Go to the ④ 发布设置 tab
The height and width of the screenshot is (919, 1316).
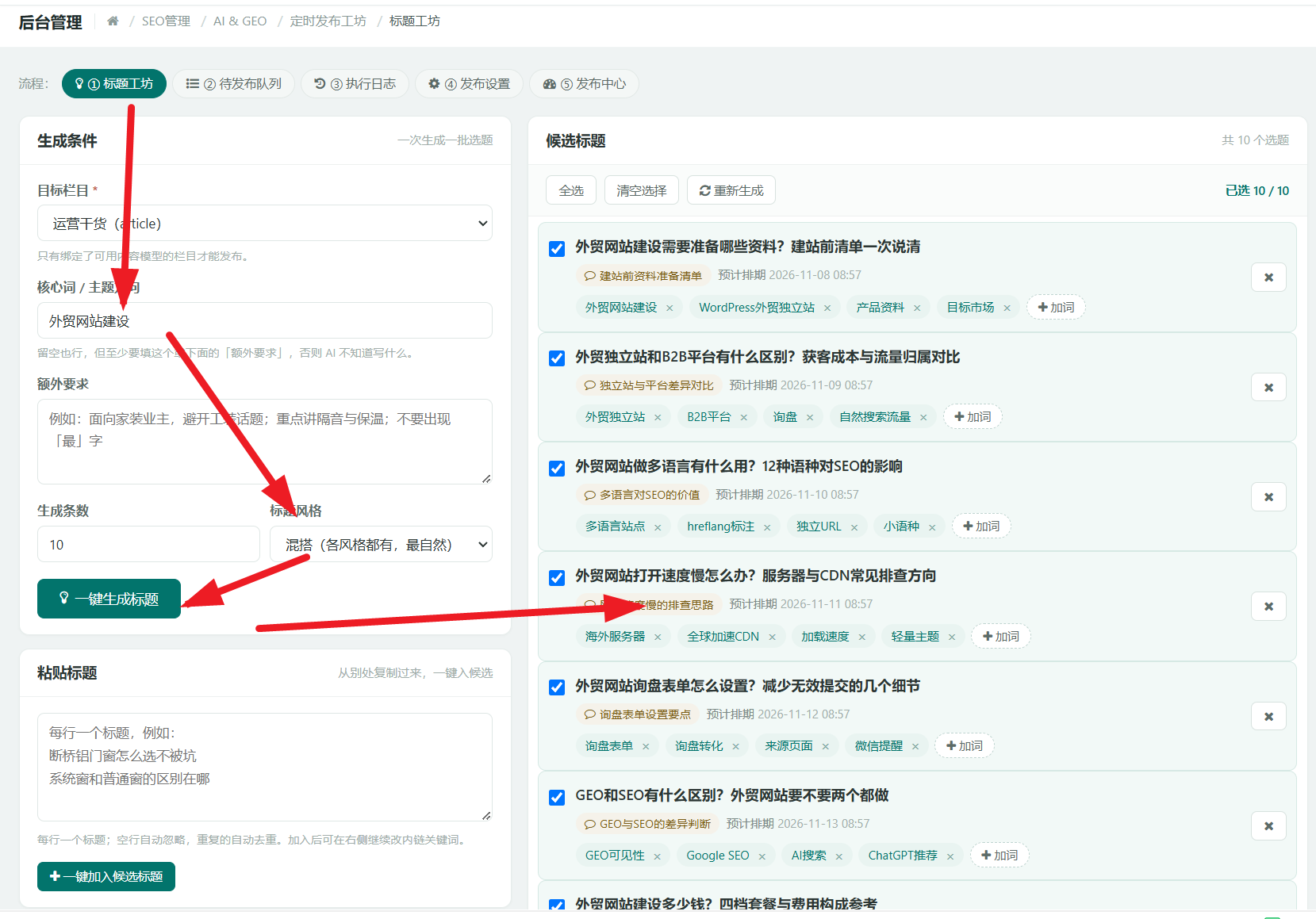coord(469,84)
